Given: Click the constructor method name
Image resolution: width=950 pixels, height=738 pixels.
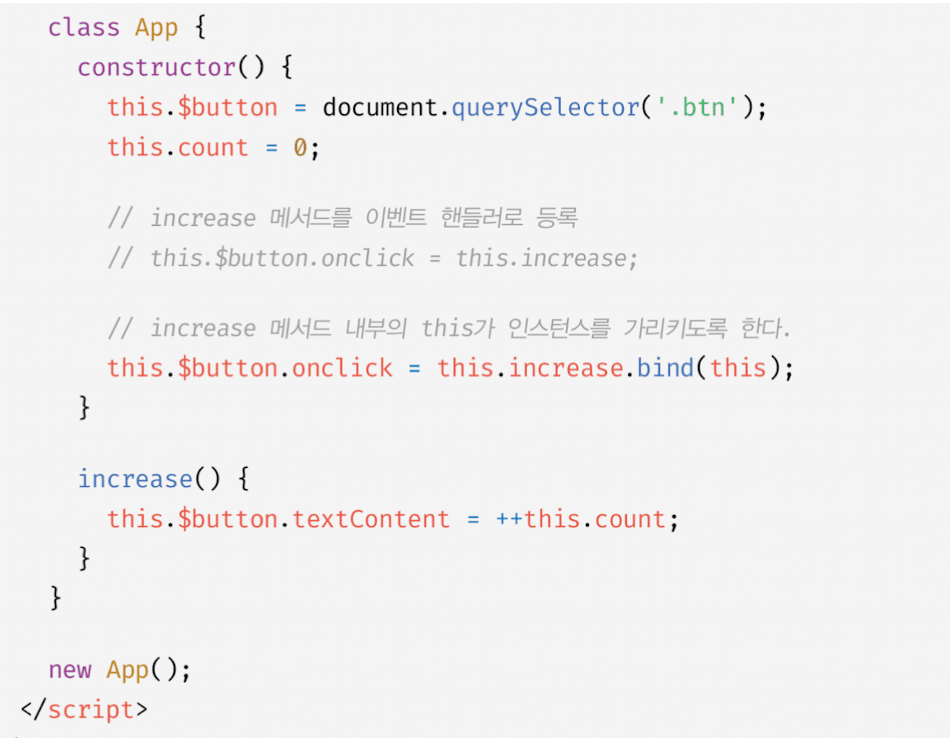Looking at the screenshot, I should [x=156, y=67].
